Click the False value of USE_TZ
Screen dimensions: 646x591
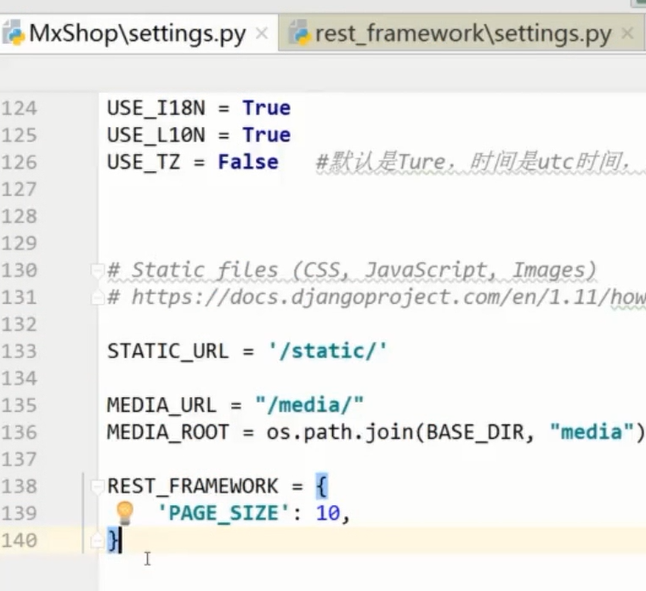(x=248, y=162)
